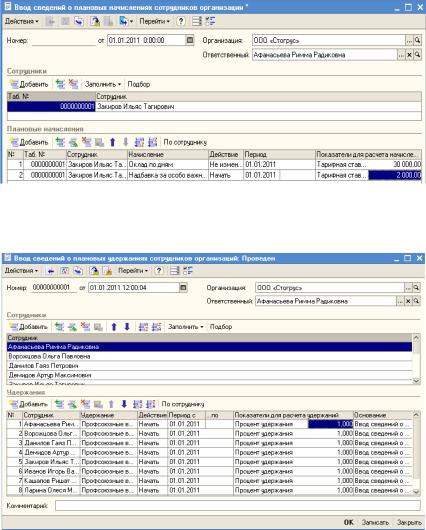Sort descending icon in Удержания toolbar
The width and height of the screenshot is (426, 530).
150,404
